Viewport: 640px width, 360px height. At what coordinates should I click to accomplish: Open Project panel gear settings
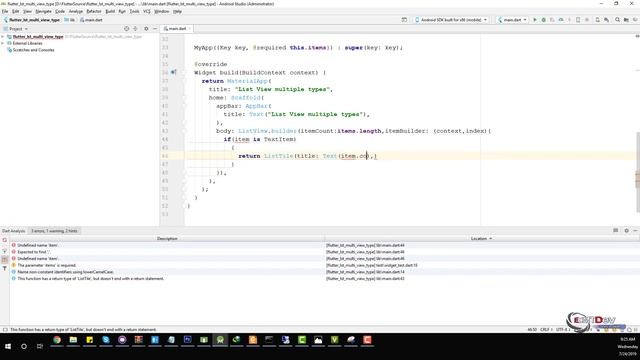(x=146, y=29)
